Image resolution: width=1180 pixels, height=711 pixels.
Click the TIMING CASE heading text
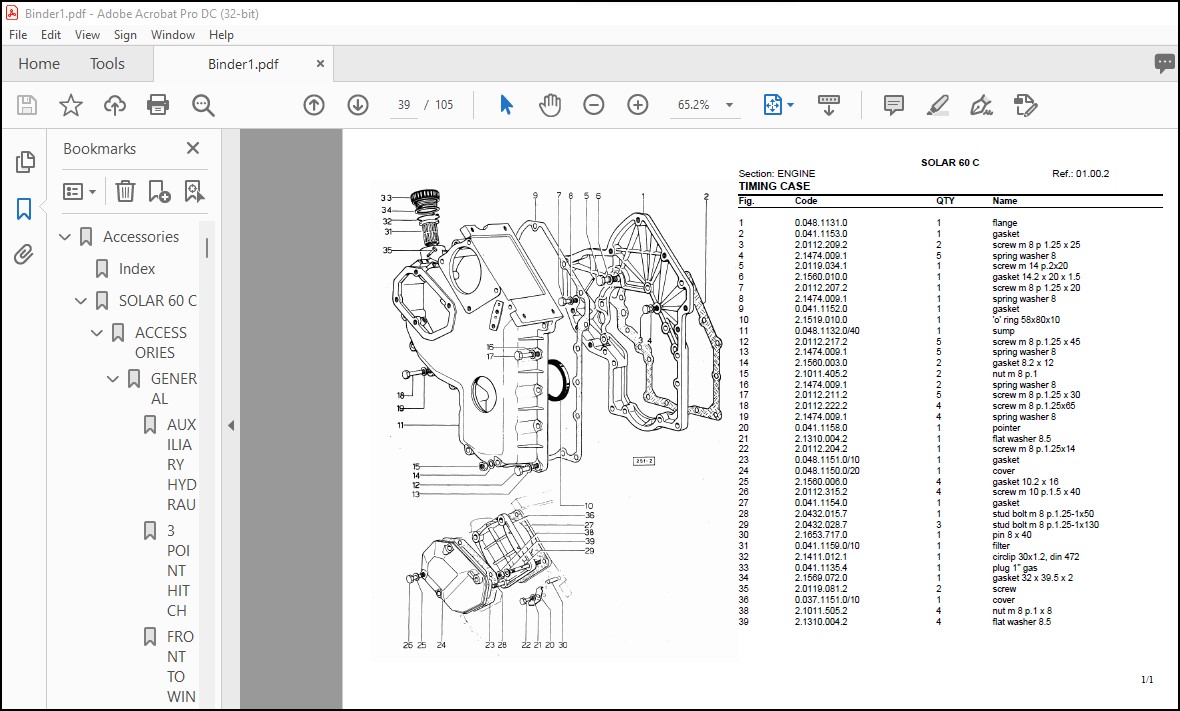774,187
